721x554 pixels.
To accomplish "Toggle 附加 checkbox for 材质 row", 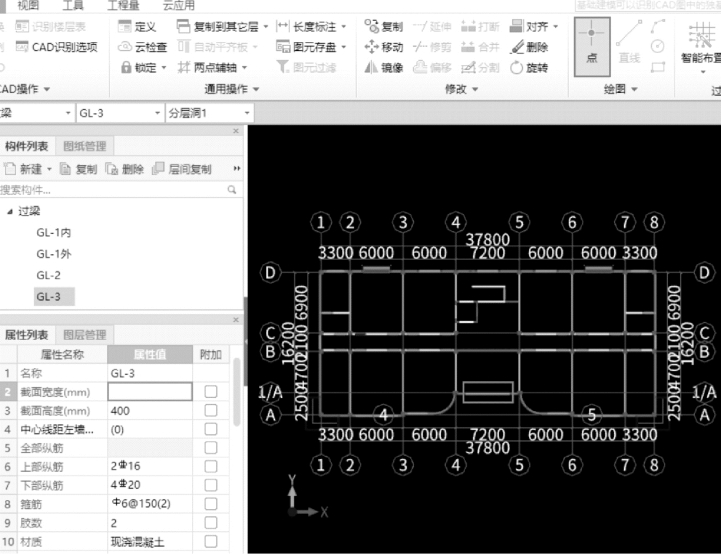I will point(211,542).
